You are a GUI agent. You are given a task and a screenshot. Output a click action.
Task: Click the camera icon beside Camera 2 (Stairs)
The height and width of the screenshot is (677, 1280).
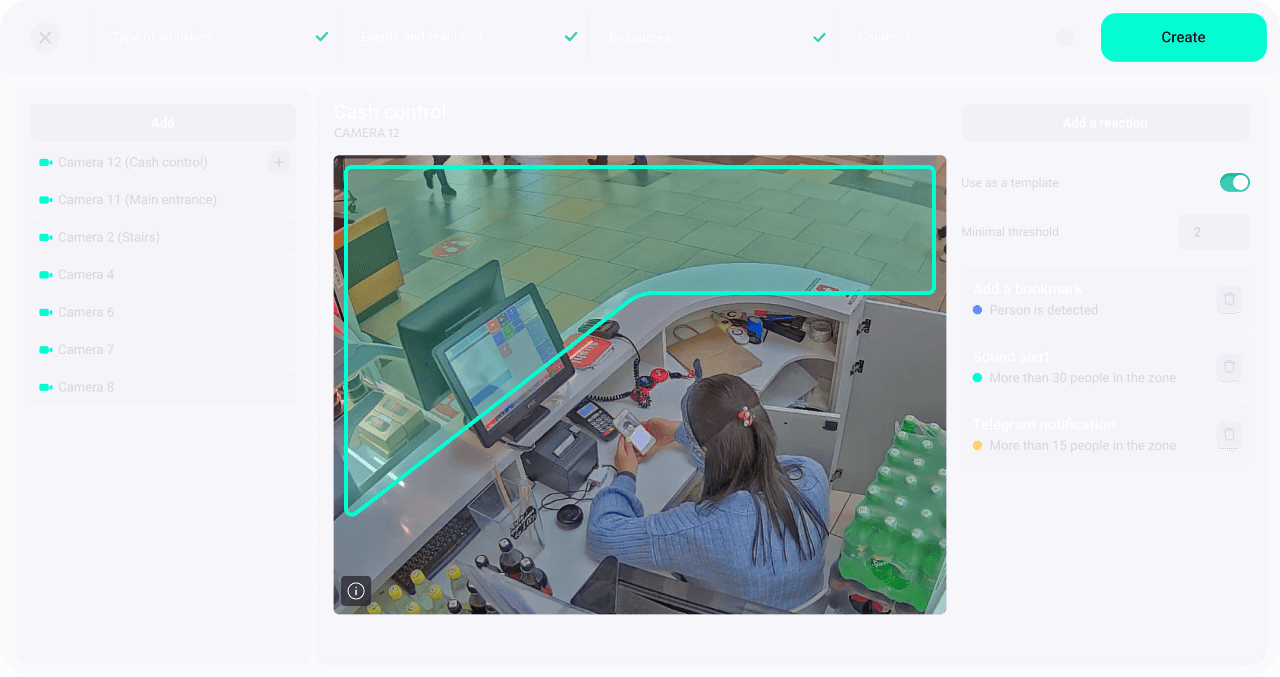click(x=45, y=237)
